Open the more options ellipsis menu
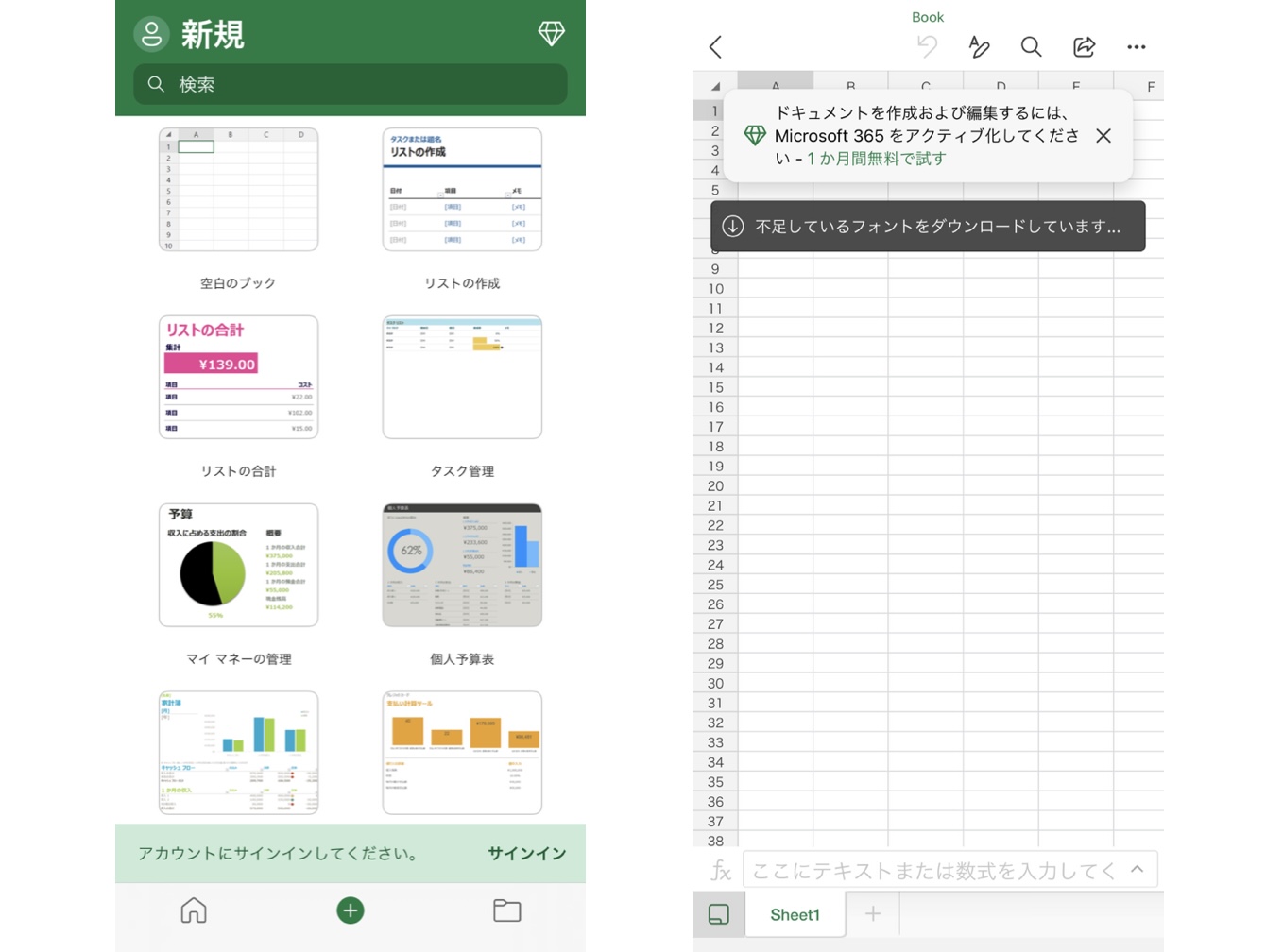The height and width of the screenshot is (952, 1283). [x=1137, y=46]
